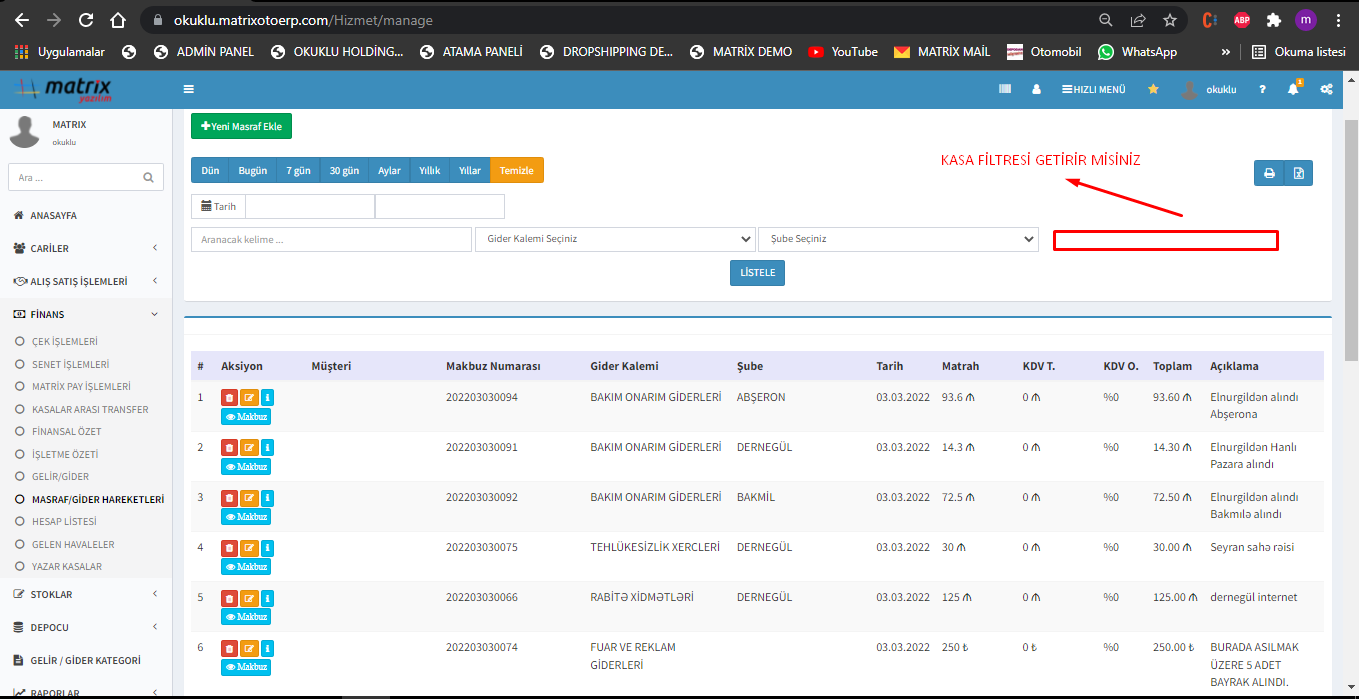The width and height of the screenshot is (1359, 699).
Task: View Makbuz for row 4
Action: (246, 567)
